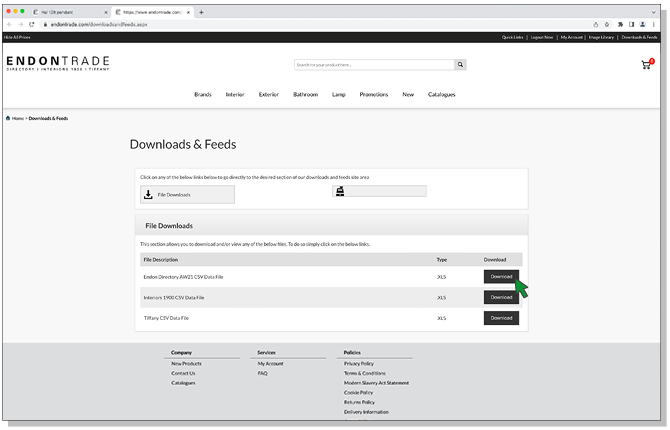670x430 pixels.
Task: Open Terms & Conditions footer link
Action: coord(365,374)
